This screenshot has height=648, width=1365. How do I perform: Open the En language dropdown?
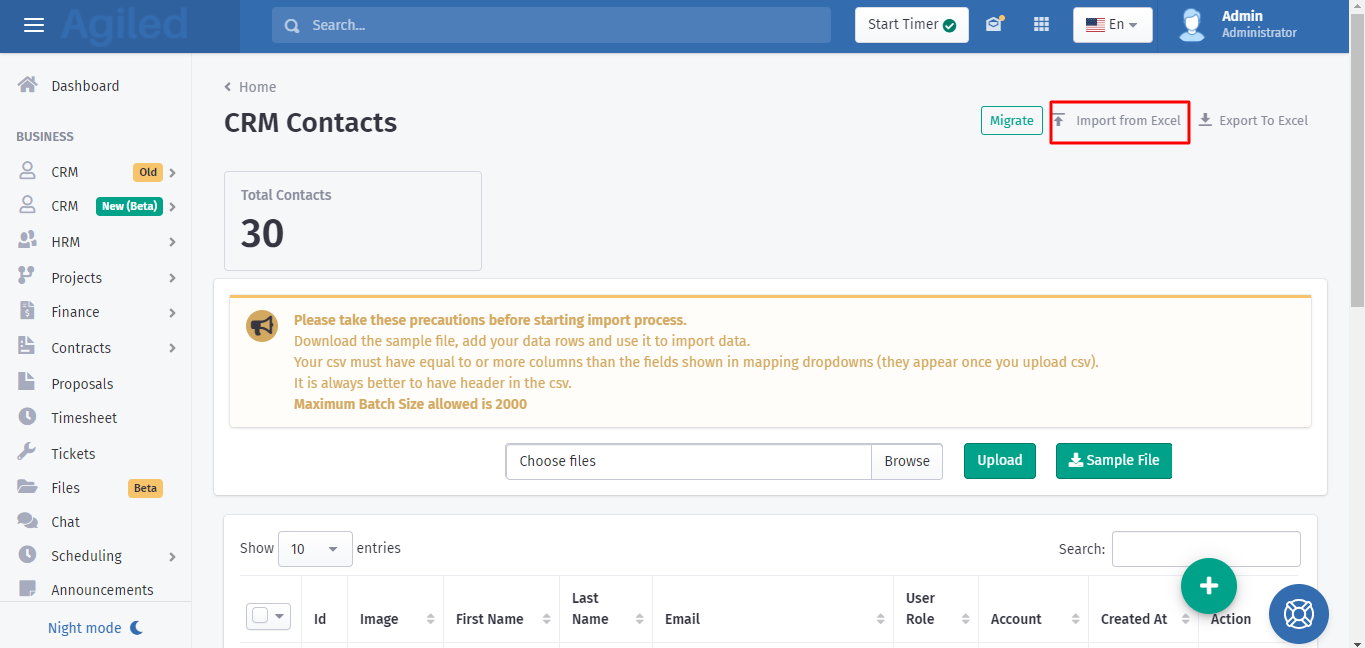point(1112,25)
